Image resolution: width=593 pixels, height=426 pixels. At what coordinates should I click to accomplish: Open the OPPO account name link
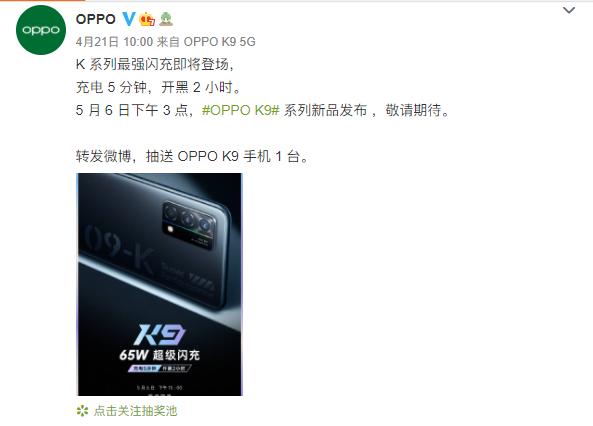click(x=96, y=19)
